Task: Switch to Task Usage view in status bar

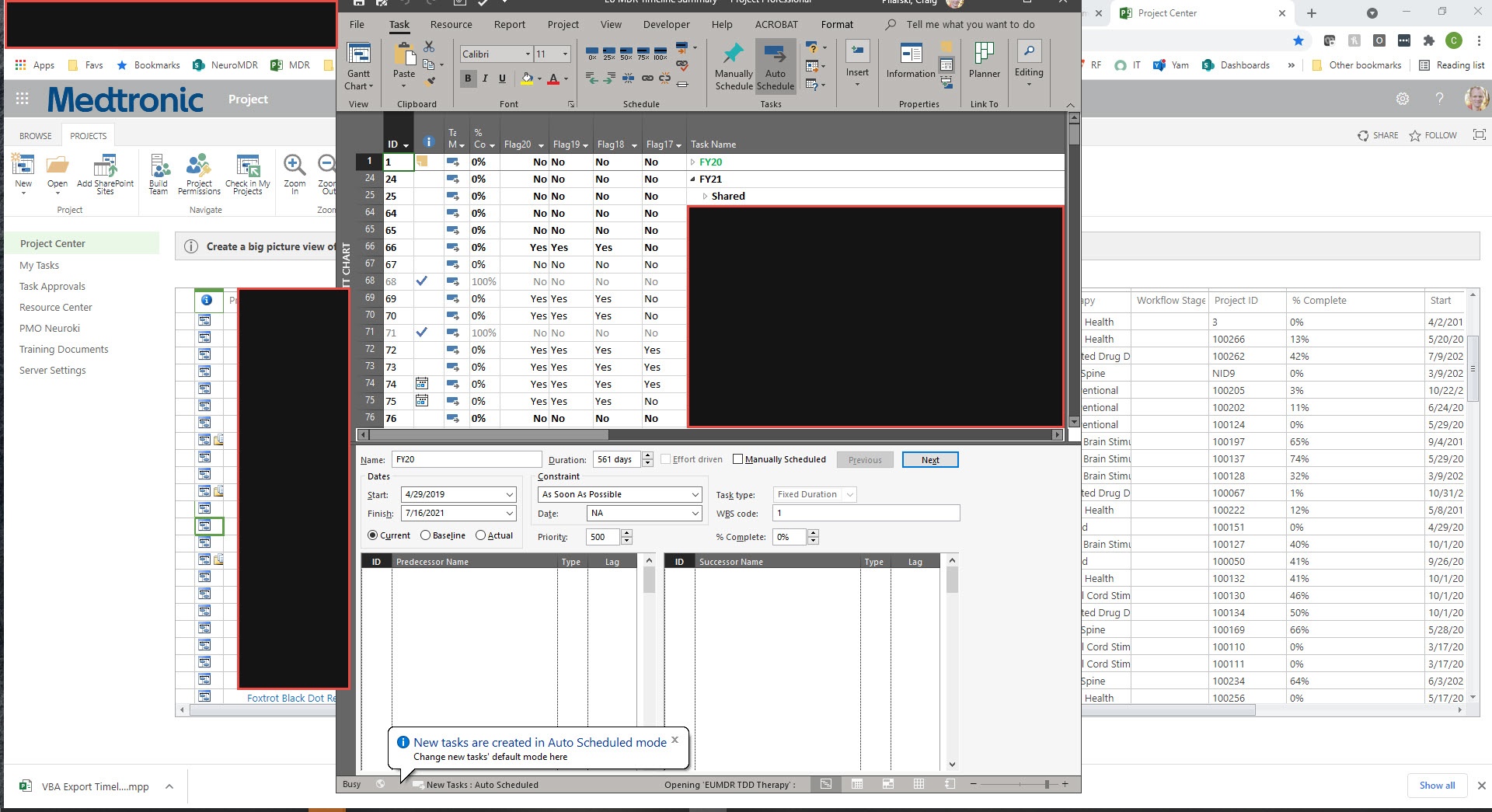Action: pyautogui.click(x=857, y=784)
